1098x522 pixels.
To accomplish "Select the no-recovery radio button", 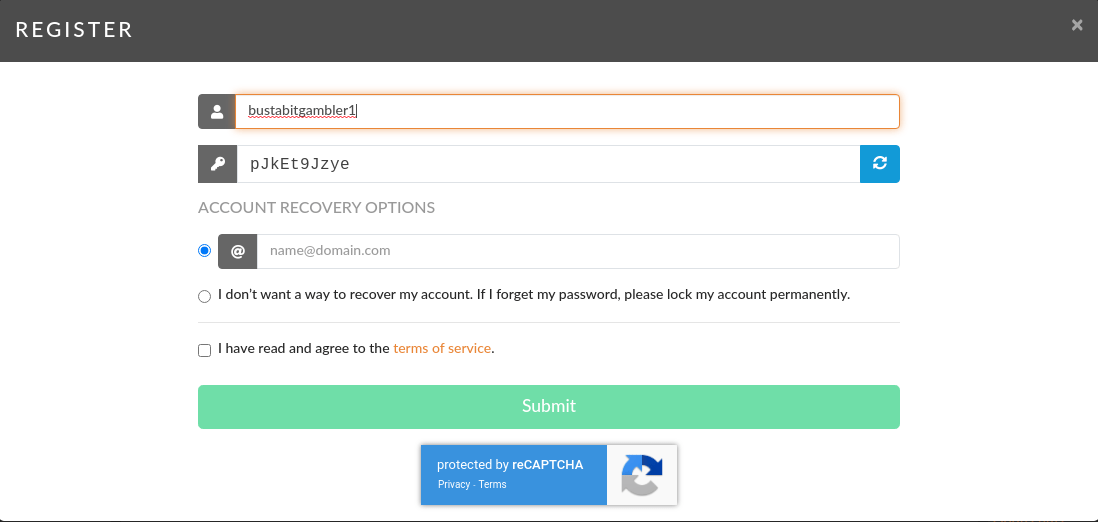I will tap(204, 296).
